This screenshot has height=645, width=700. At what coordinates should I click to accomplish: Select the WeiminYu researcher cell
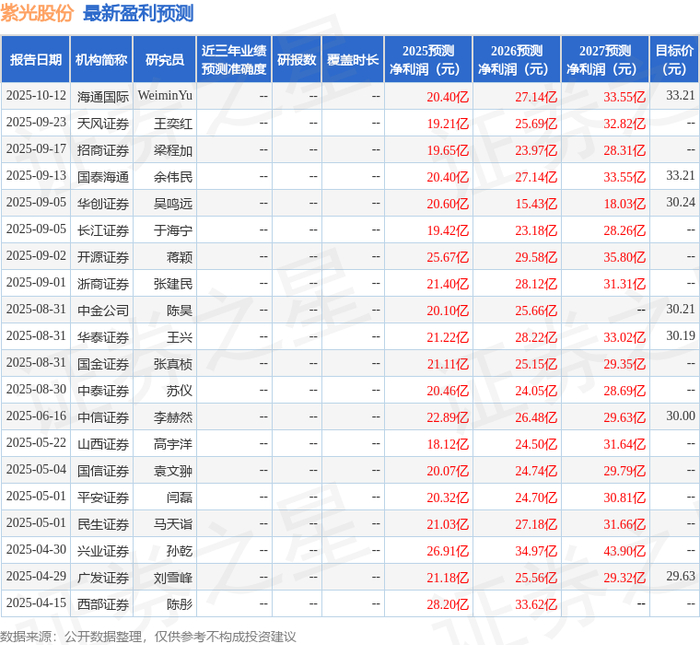pyautogui.click(x=165, y=96)
